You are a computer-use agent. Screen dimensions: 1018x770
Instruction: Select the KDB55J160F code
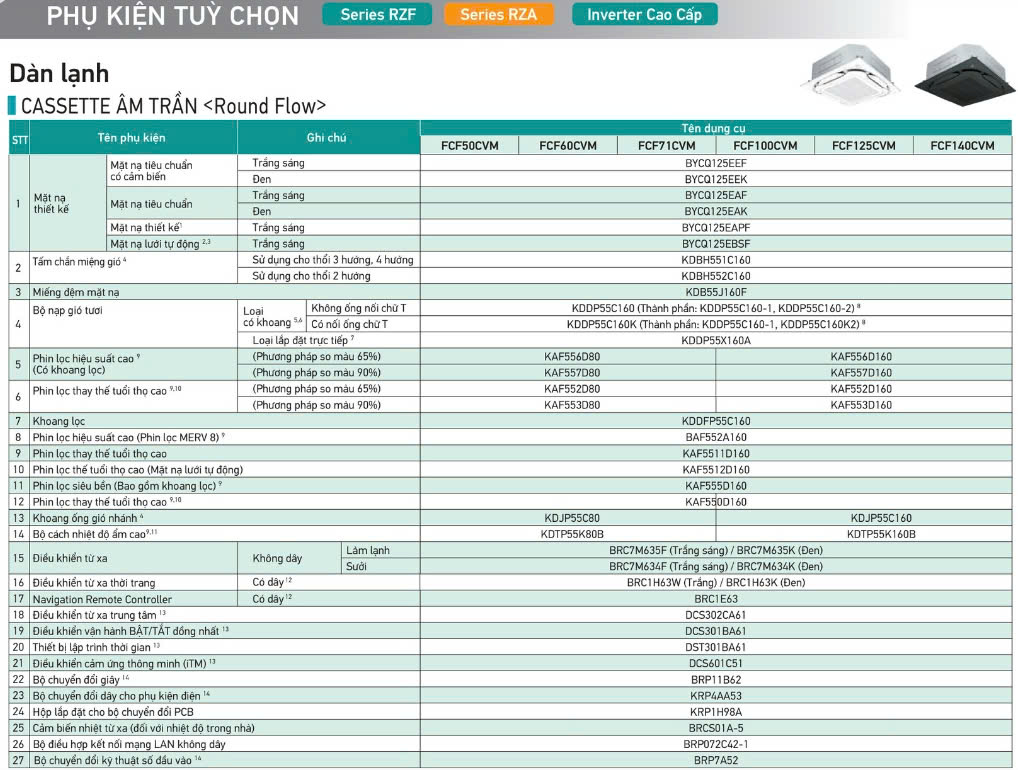tap(716, 292)
